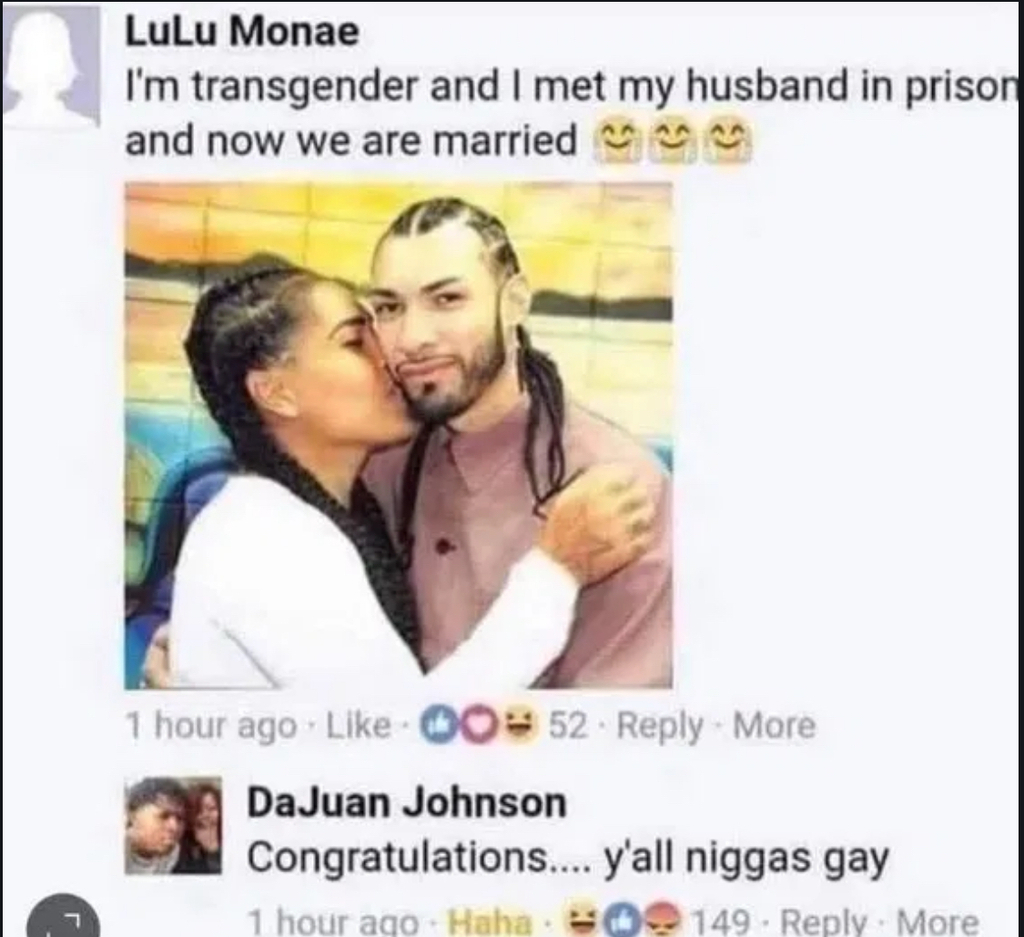Open More options on DaJuan Johnson's reply
This screenshot has height=937, width=1024.
point(938,923)
